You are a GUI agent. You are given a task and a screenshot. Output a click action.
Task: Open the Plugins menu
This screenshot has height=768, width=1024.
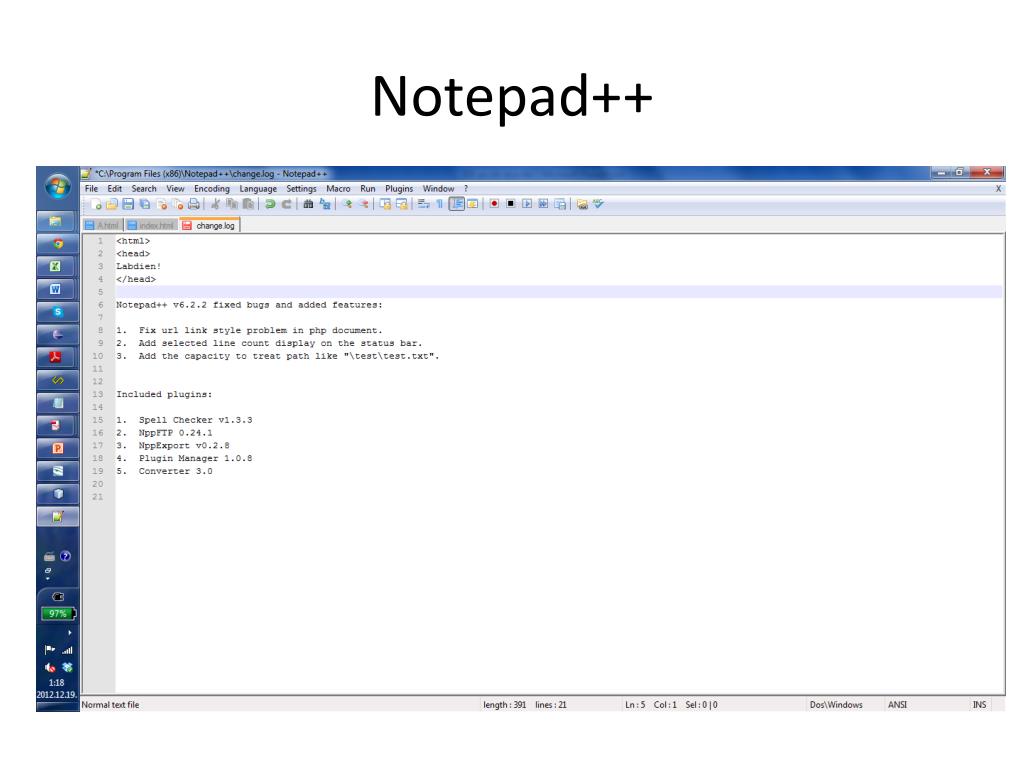tap(399, 189)
